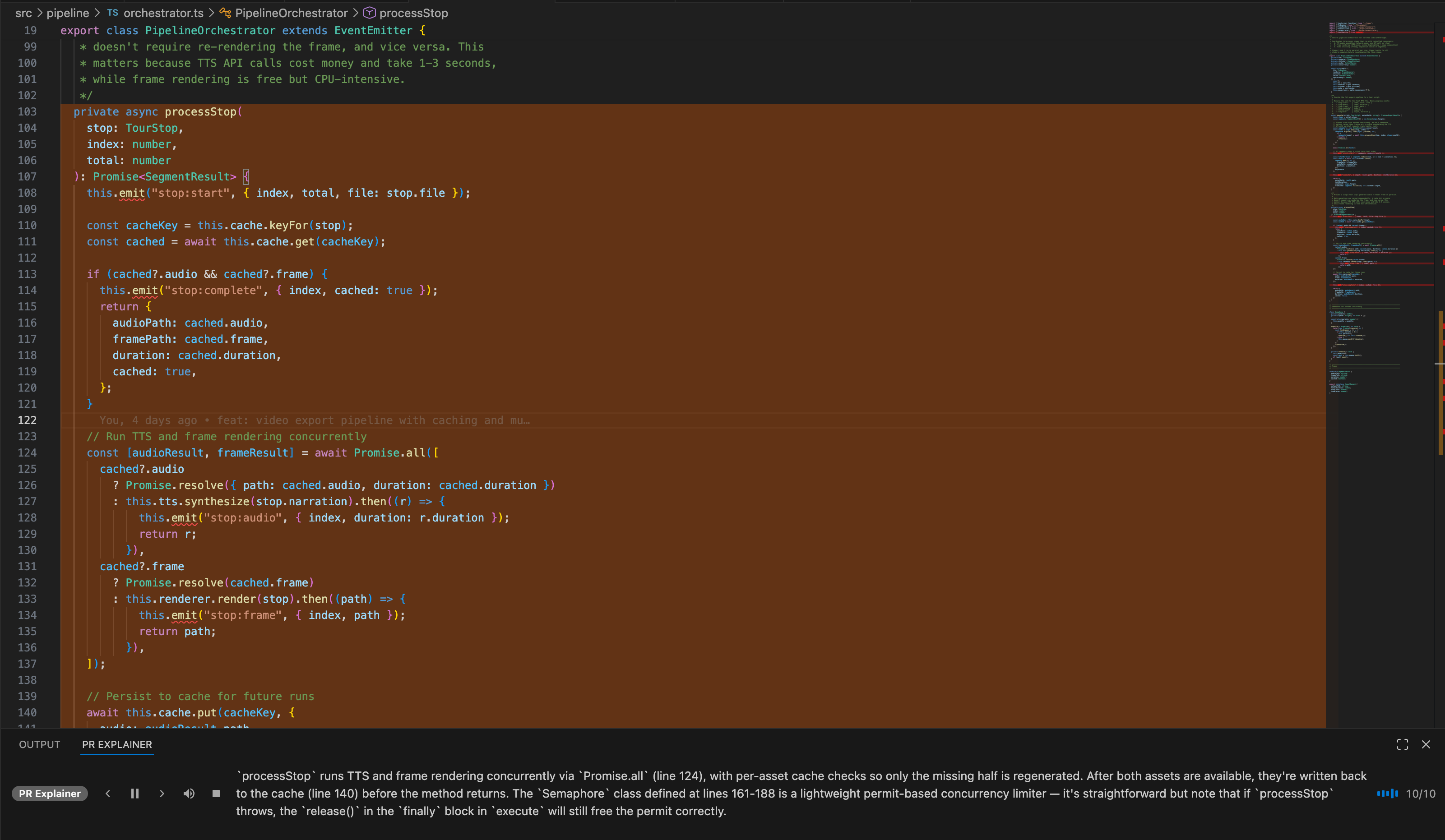Maximize the bottom panel size
Viewport: 1445px width, 840px height.
[1402, 744]
